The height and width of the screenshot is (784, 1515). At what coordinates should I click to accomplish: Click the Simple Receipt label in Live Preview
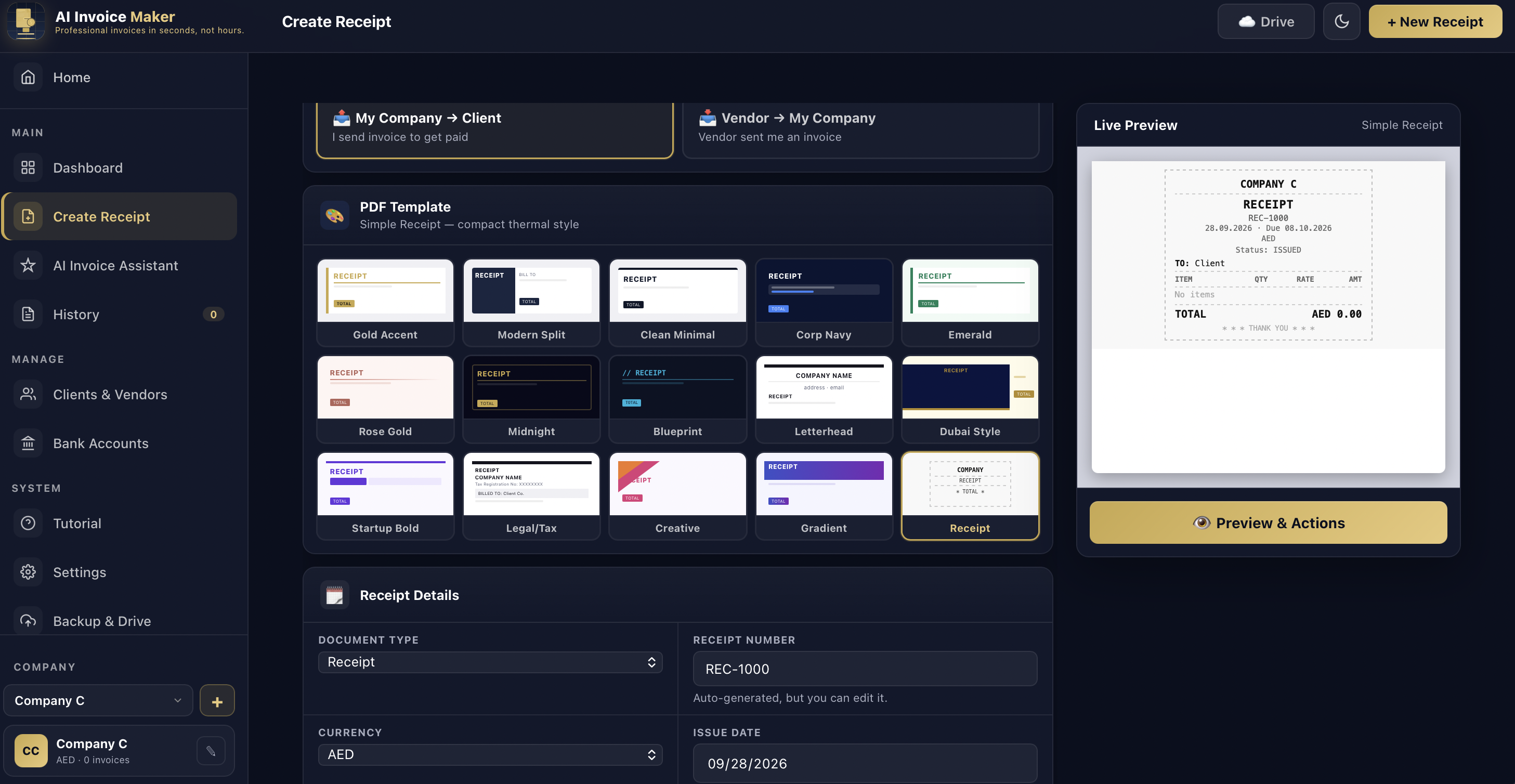coord(1402,125)
